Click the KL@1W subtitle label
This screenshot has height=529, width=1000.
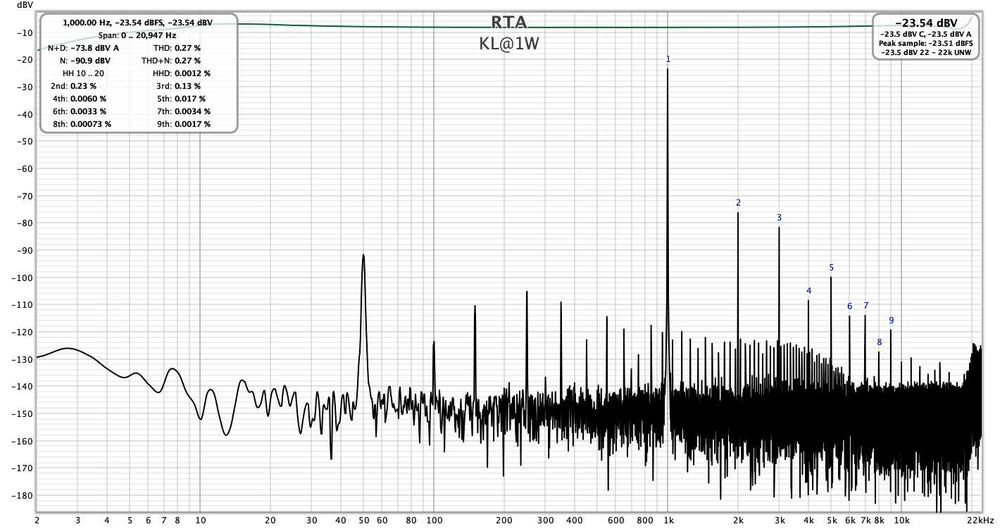tap(509, 44)
